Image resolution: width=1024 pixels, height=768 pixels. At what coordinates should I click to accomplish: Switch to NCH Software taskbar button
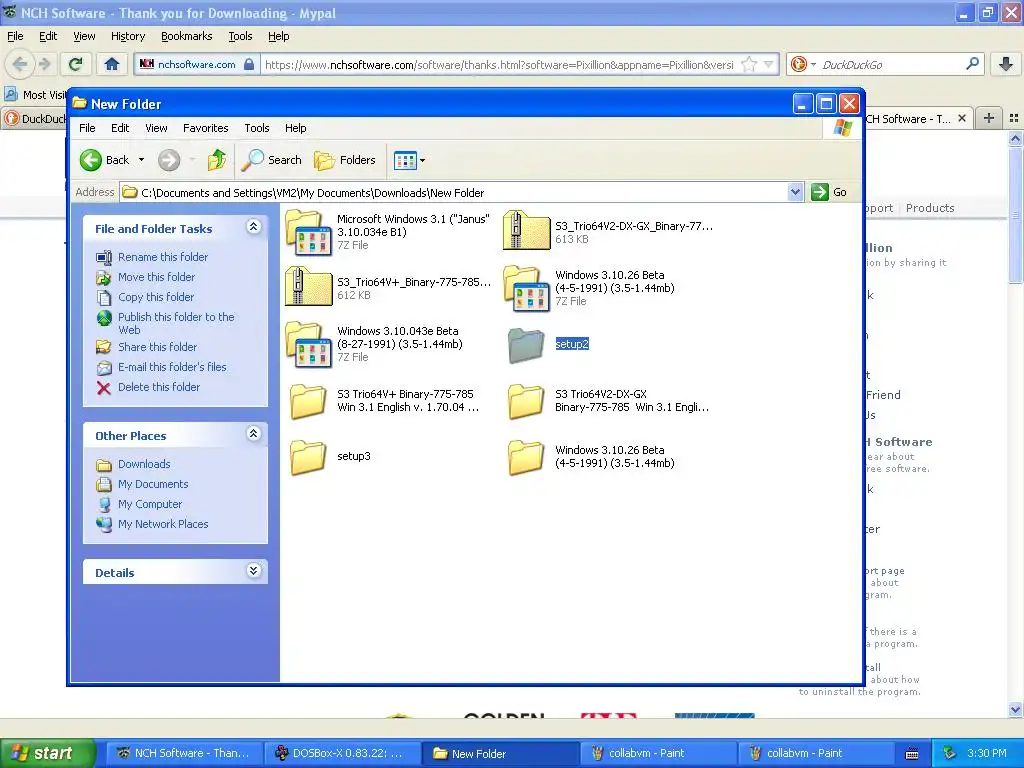[x=185, y=754]
